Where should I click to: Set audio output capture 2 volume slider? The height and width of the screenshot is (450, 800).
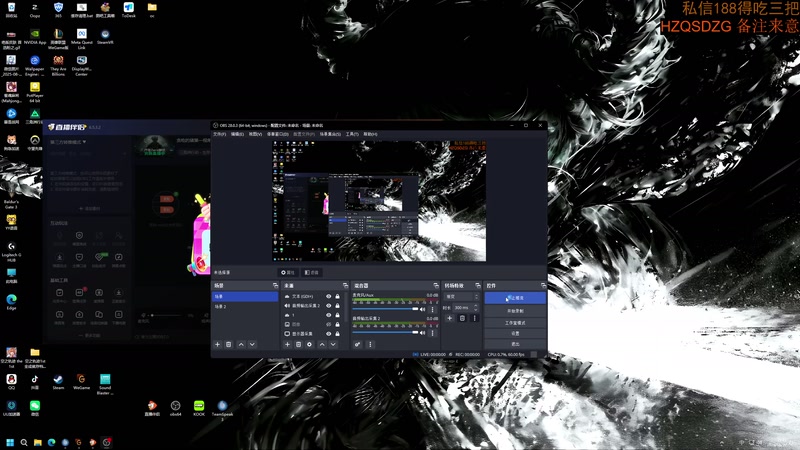point(385,333)
